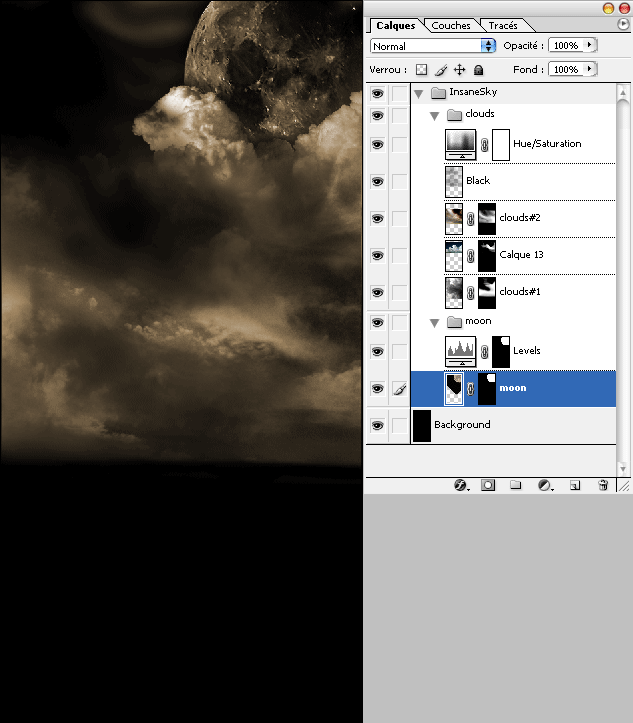The height and width of the screenshot is (723, 633).
Task: Click the moon layer image thumbnail
Action: [454, 389]
